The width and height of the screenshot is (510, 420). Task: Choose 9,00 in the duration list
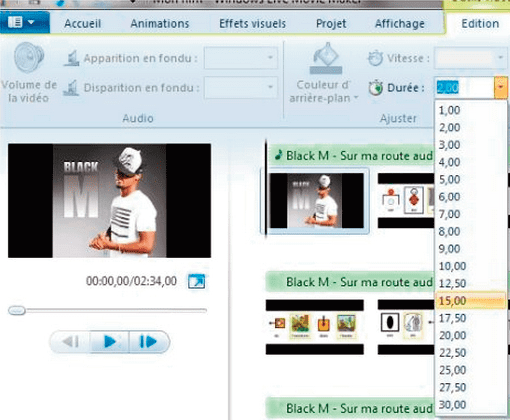click(x=471, y=249)
